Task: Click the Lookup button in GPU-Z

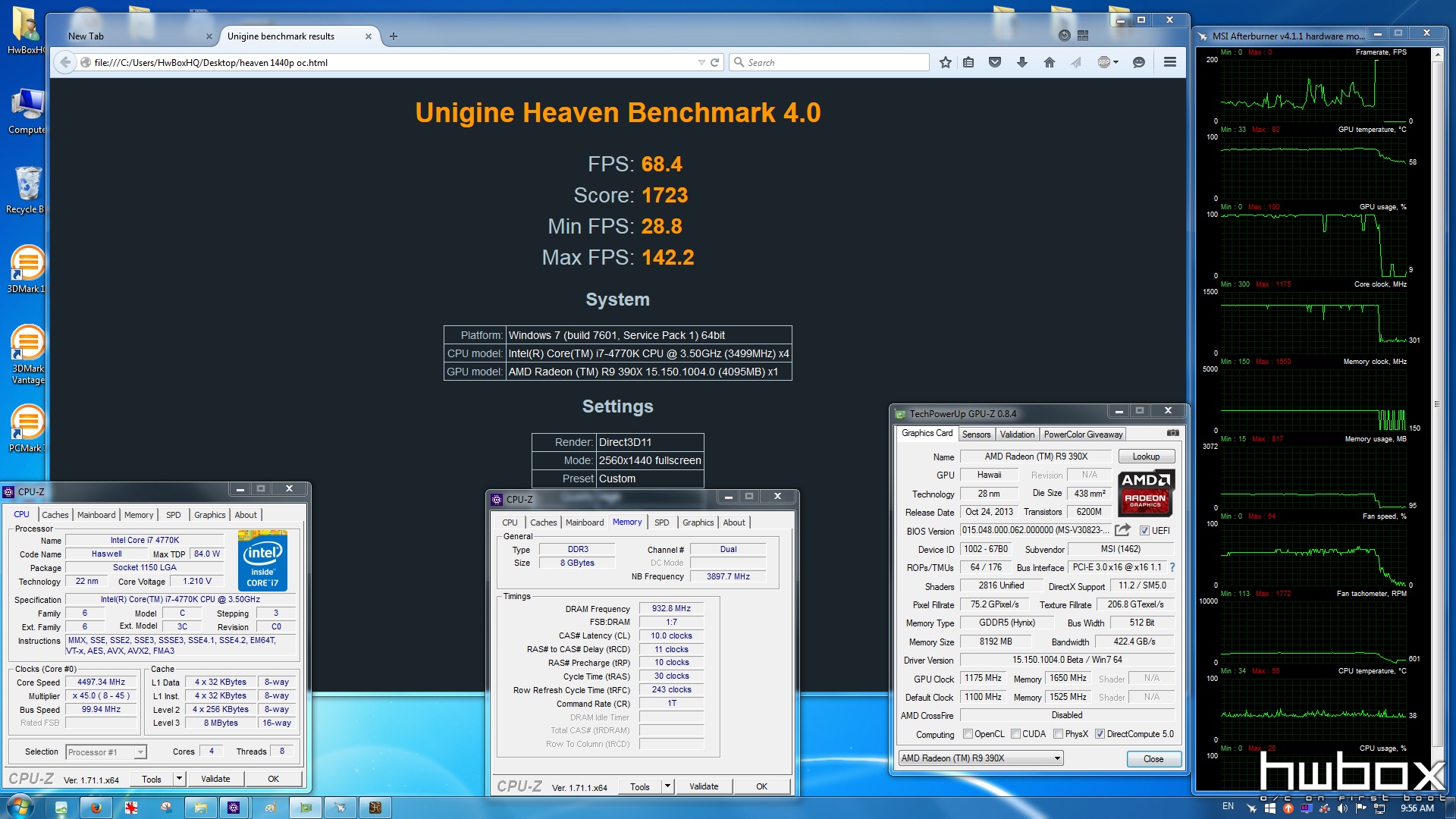Action: click(x=1146, y=457)
